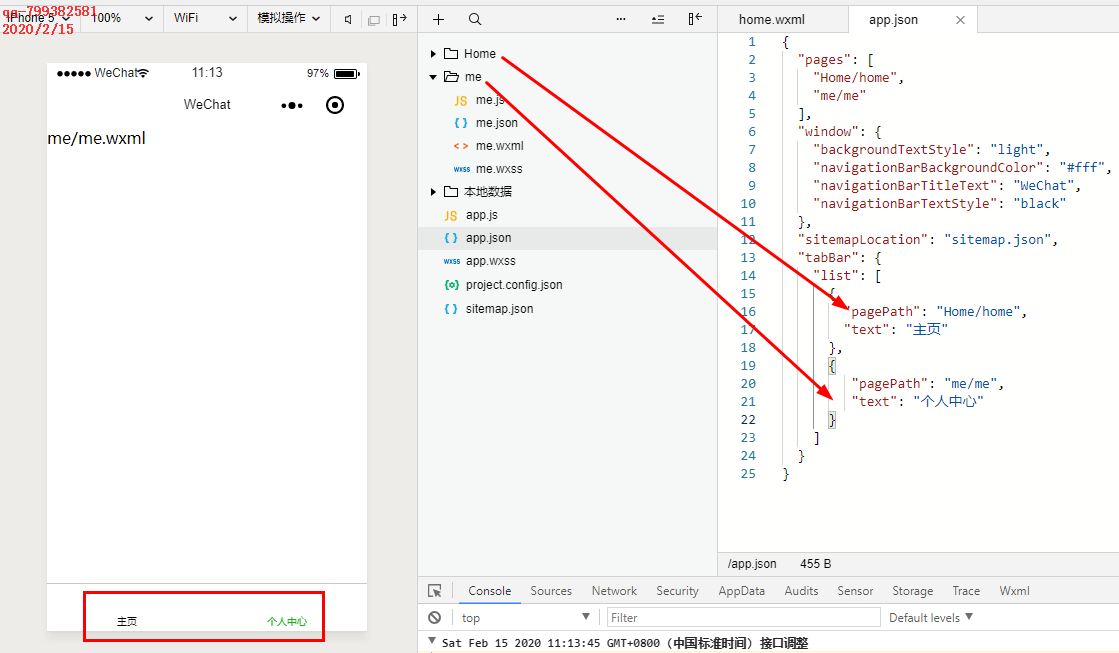Viewport: 1119px width, 653px height.
Task: Add a compile mode with plus icon
Action: [x=438, y=18]
